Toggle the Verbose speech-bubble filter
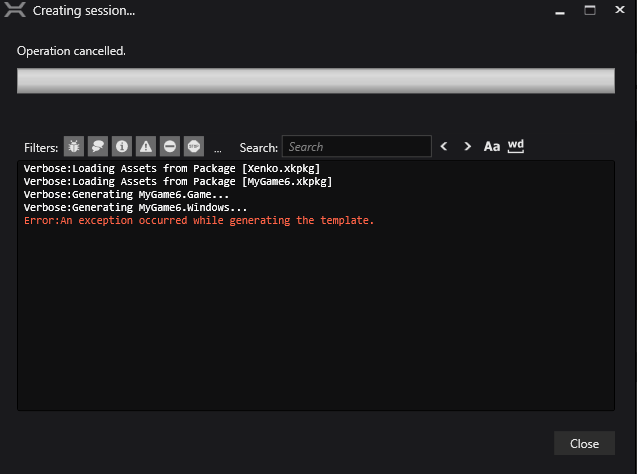637x474 pixels. 98,146
